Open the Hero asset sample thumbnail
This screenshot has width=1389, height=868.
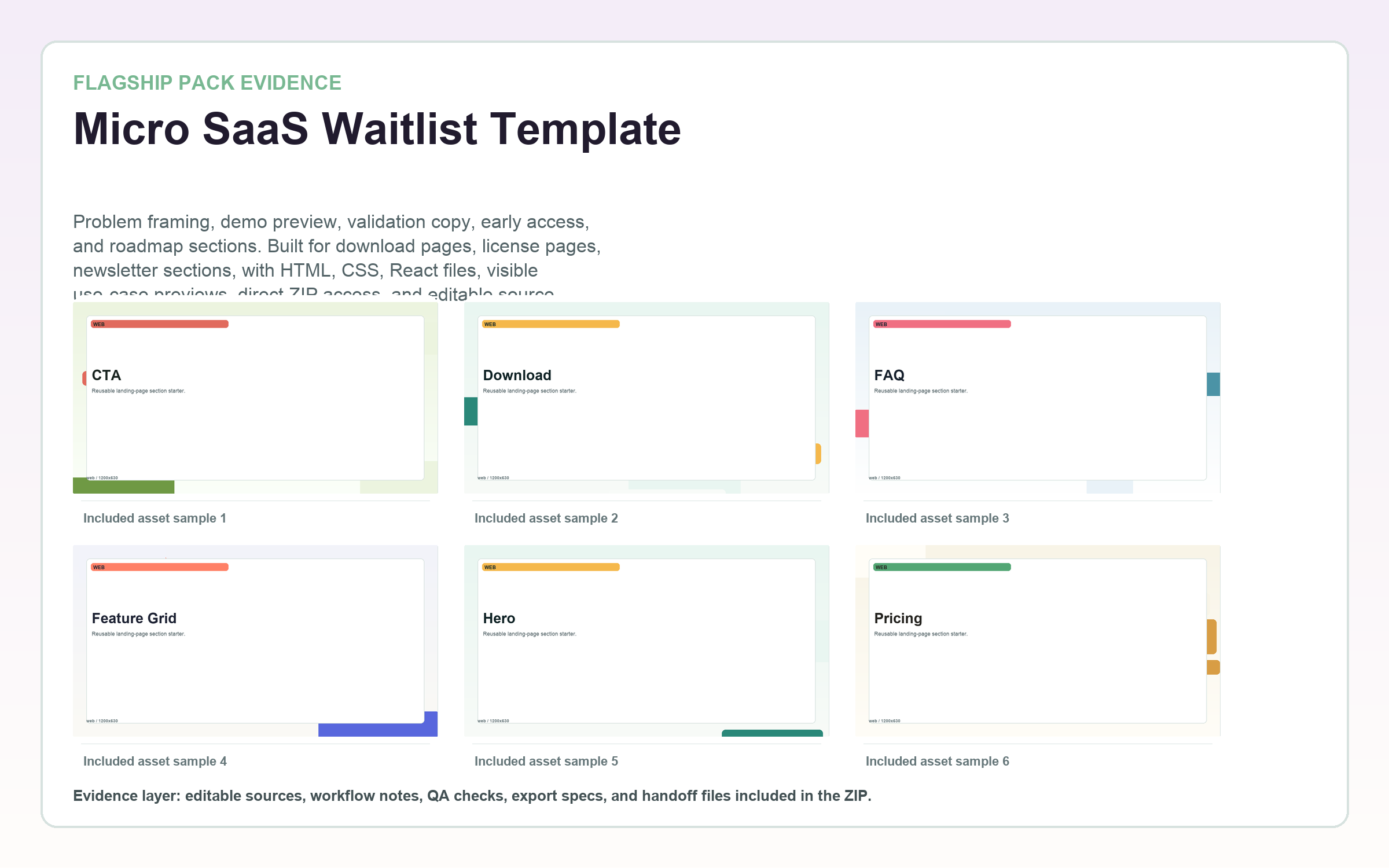646,641
